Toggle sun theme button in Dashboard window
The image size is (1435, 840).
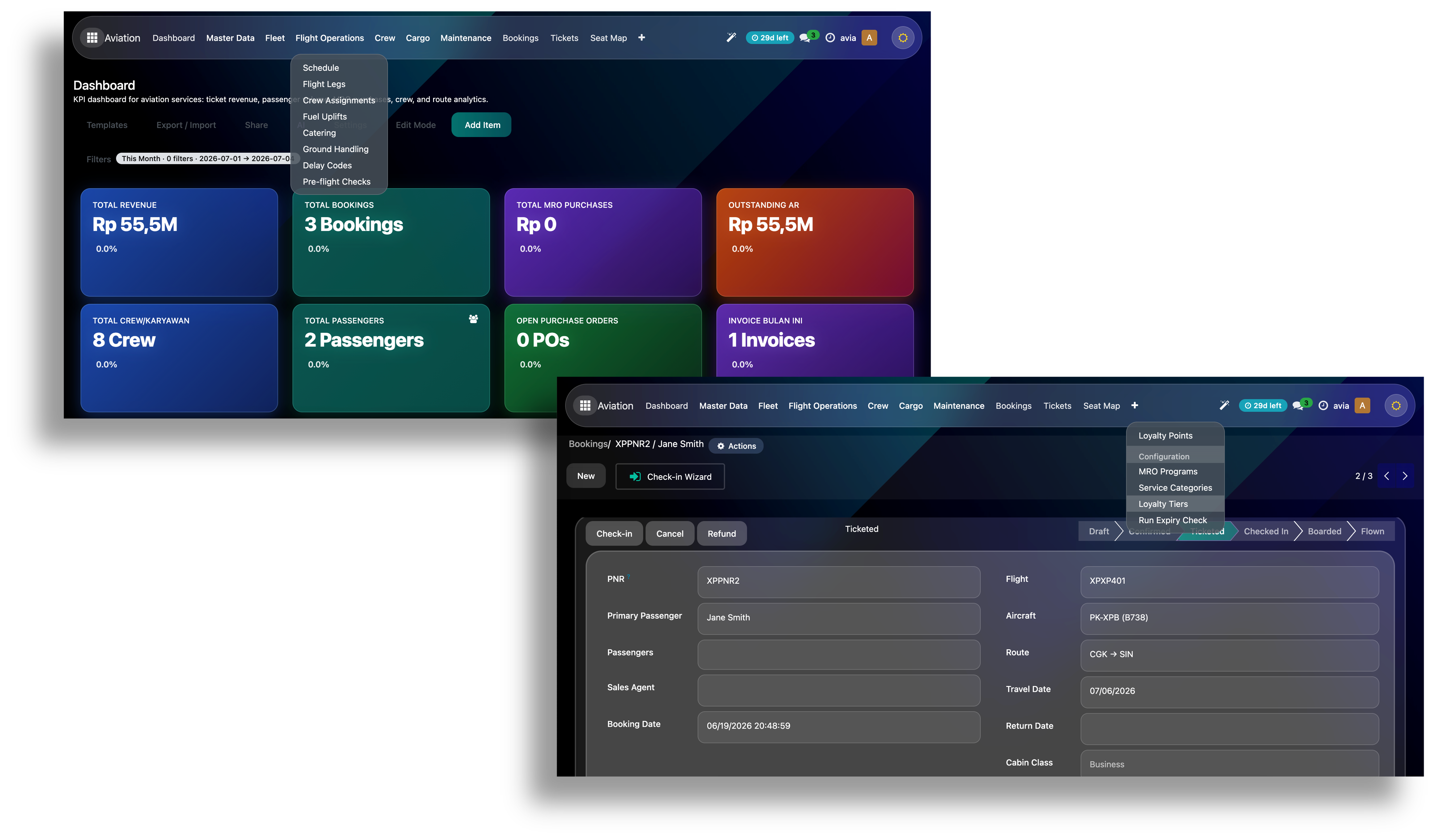coord(903,38)
